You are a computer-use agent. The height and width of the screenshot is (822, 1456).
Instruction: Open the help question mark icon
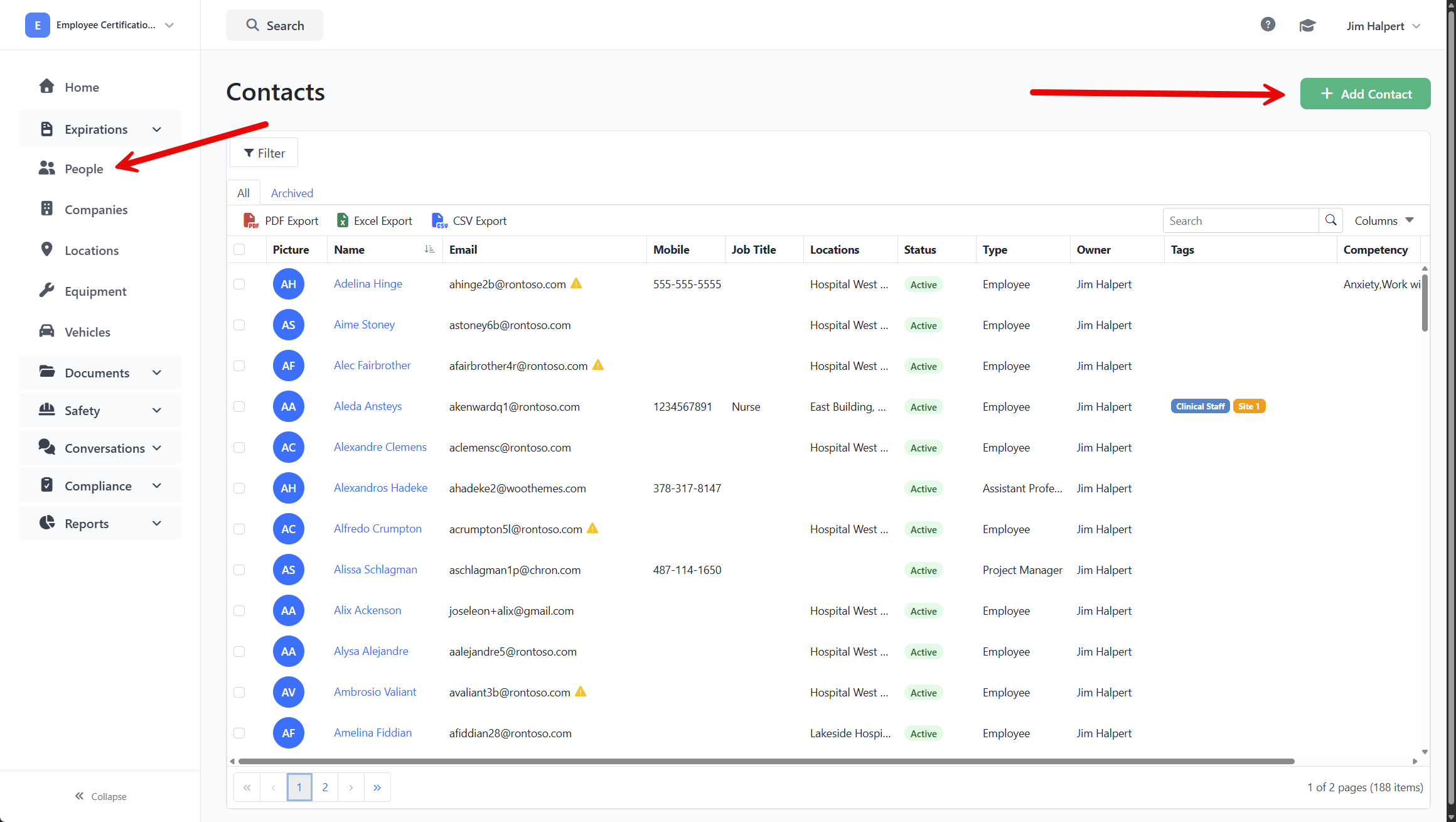(x=1268, y=24)
